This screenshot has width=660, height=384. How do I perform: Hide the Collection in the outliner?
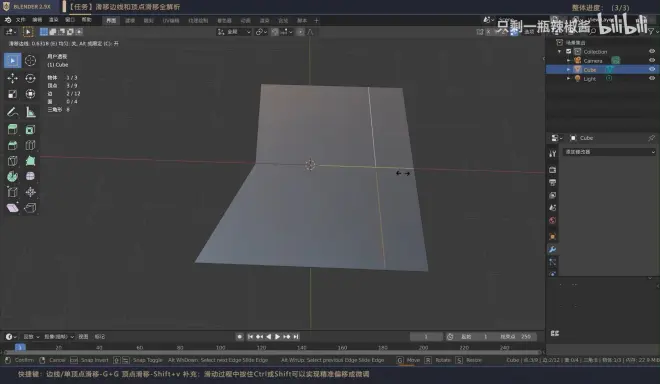click(x=652, y=51)
